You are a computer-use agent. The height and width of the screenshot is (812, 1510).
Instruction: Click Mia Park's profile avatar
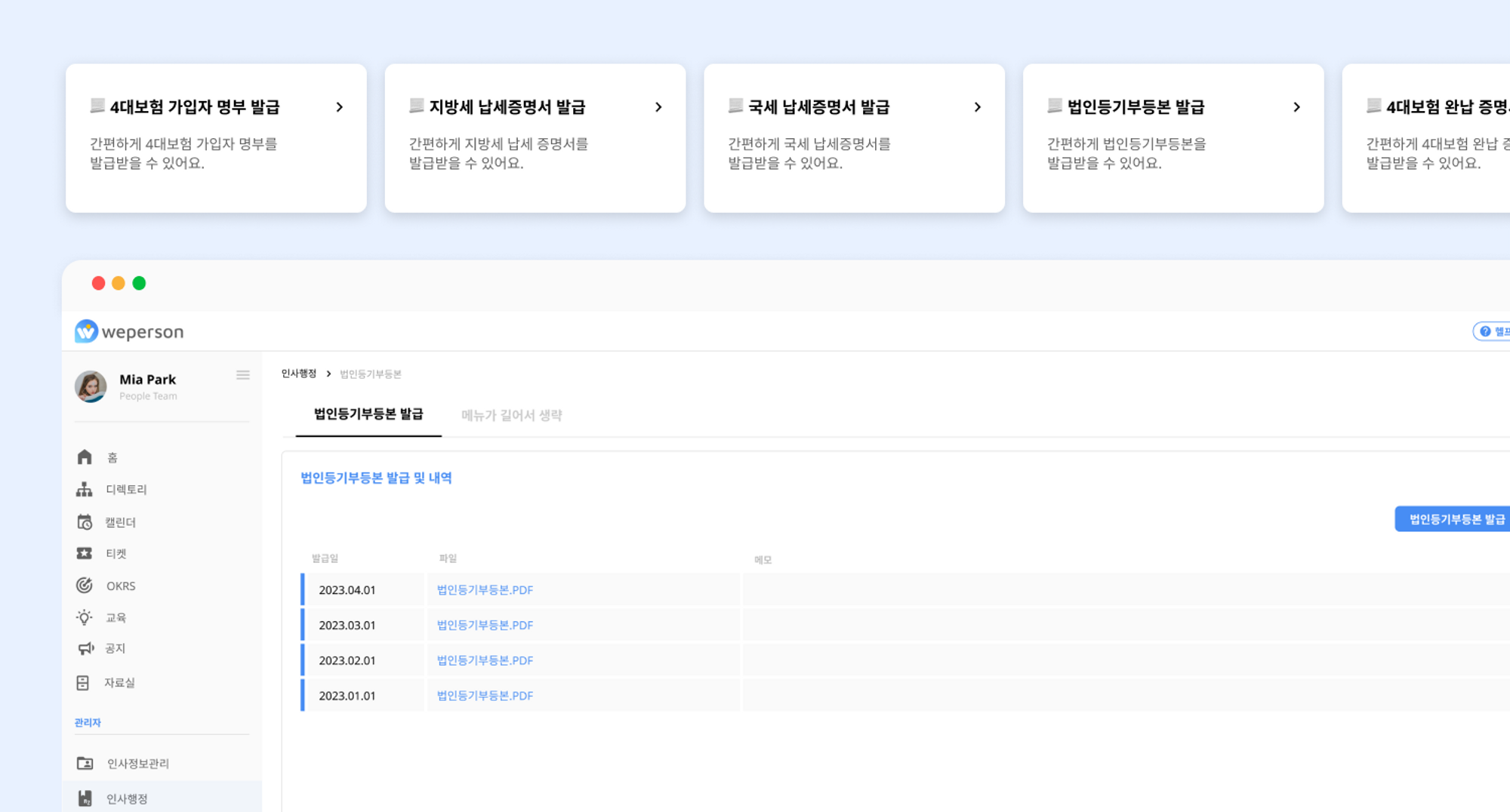91,386
